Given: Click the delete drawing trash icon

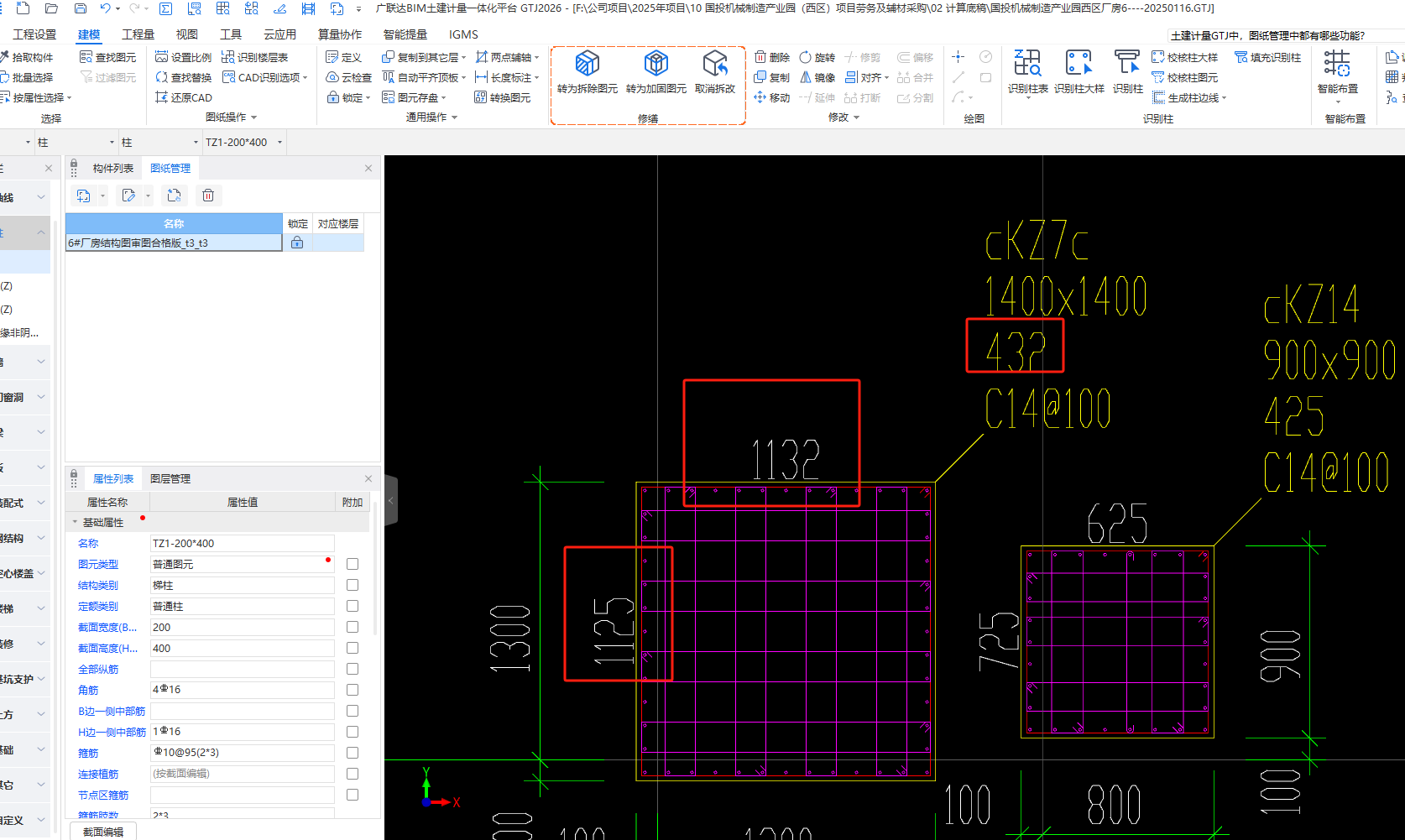Looking at the screenshot, I should pyautogui.click(x=208, y=196).
